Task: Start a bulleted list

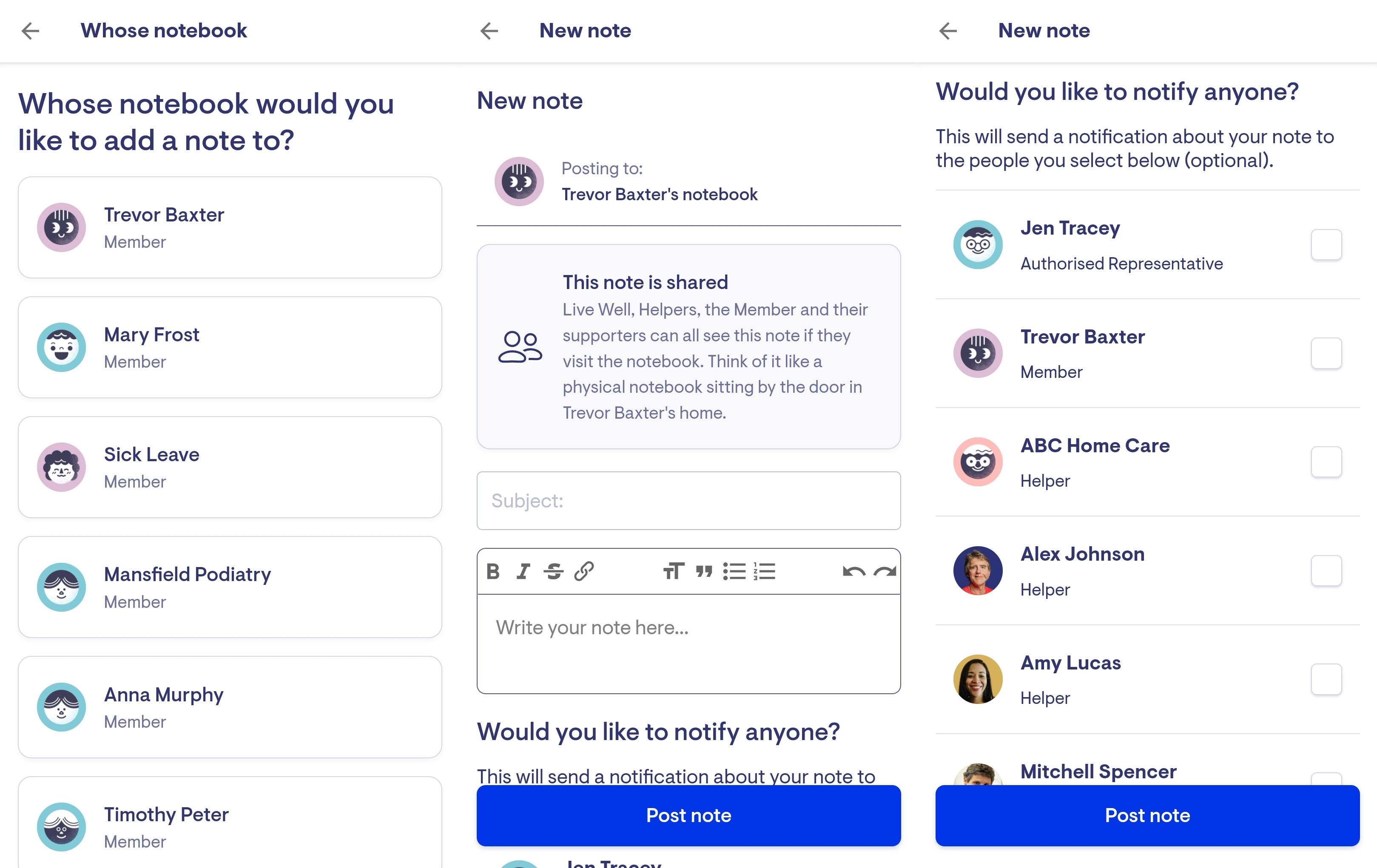Action: pyautogui.click(x=734, y=571)
